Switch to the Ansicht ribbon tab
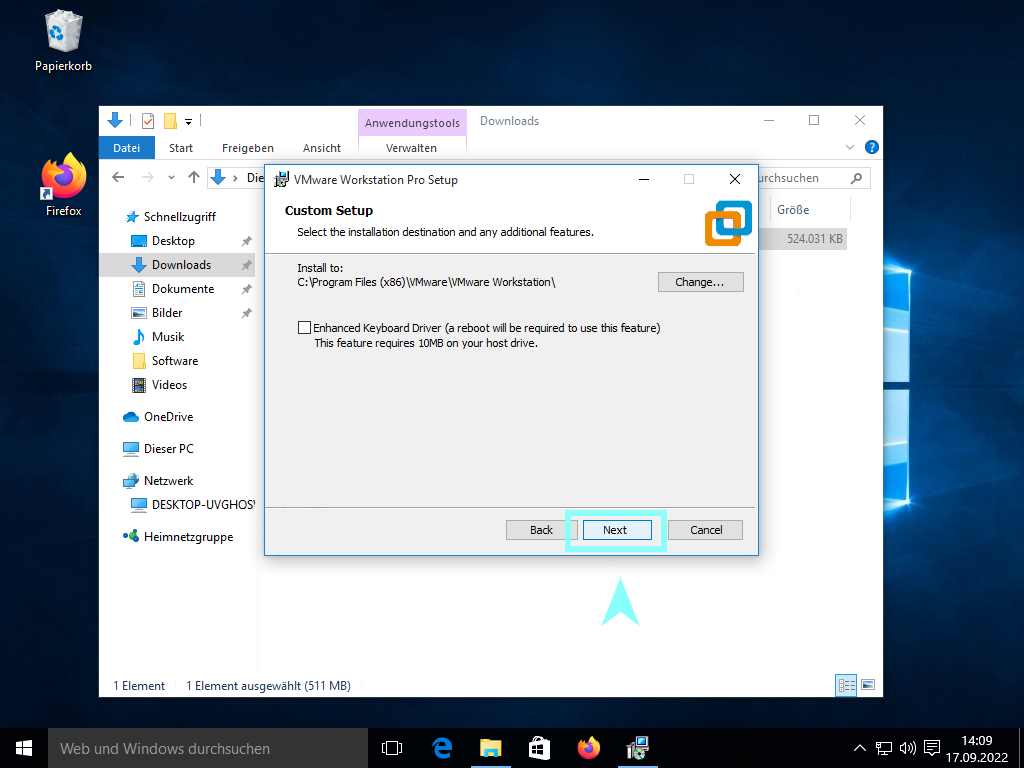Image resolution: width=1024 pixels, height=768 pixels. 321,147
